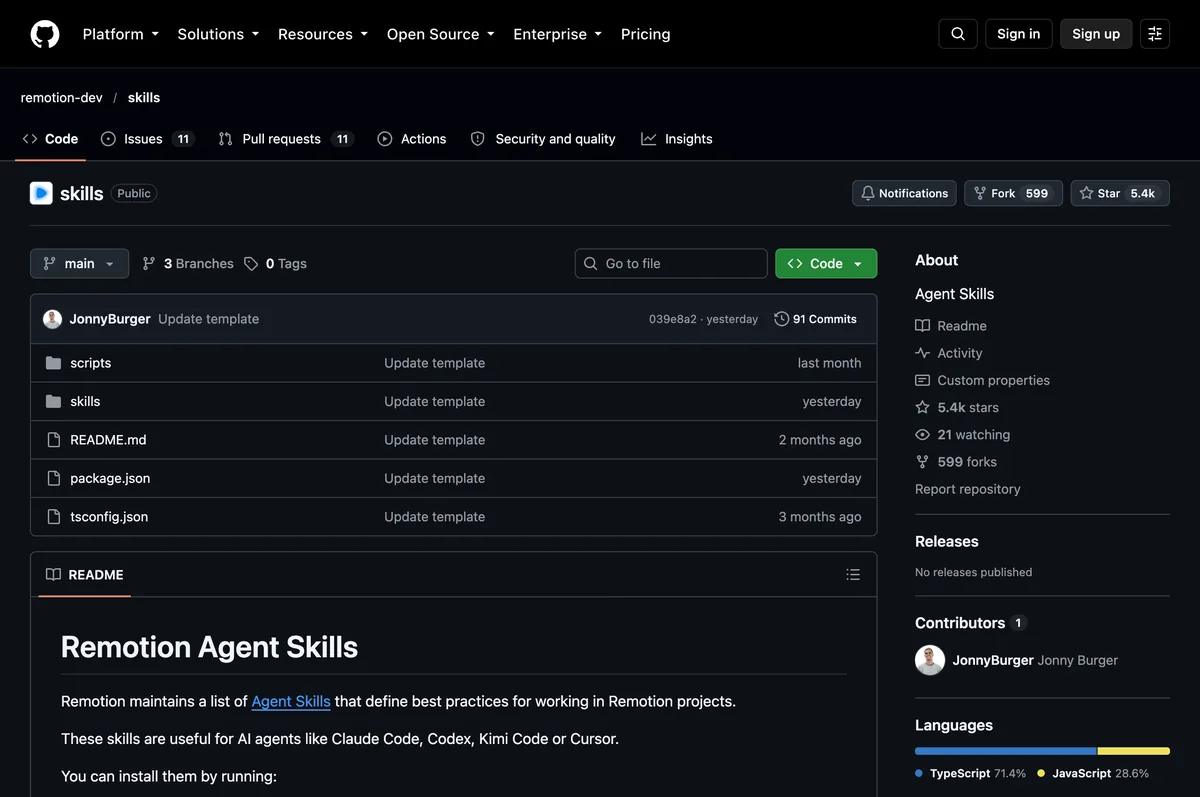Image resolution: width=1200 pixels, height=797 pixels.
Task: Click the README.md file icon
Action: 54,440
